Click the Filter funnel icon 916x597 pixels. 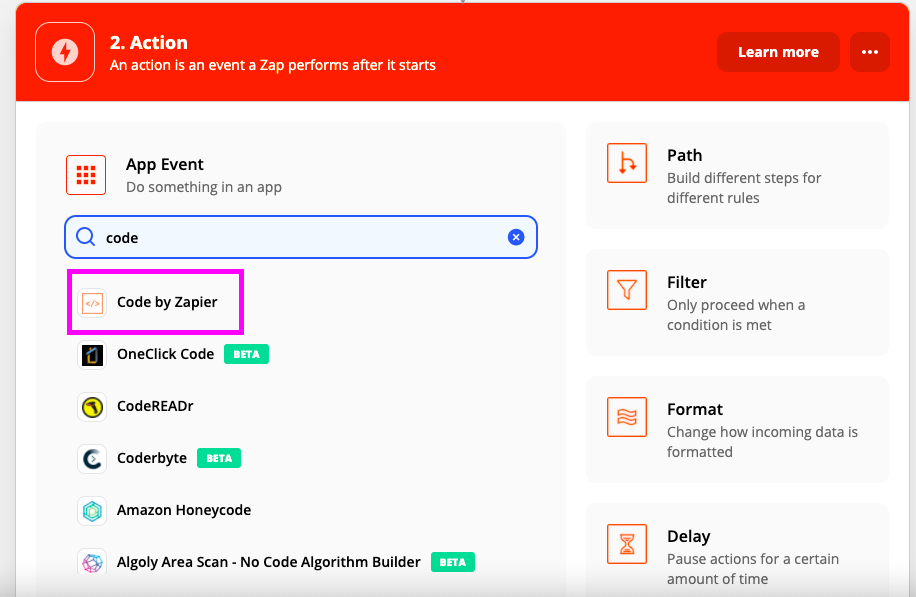tap(627, 290)
